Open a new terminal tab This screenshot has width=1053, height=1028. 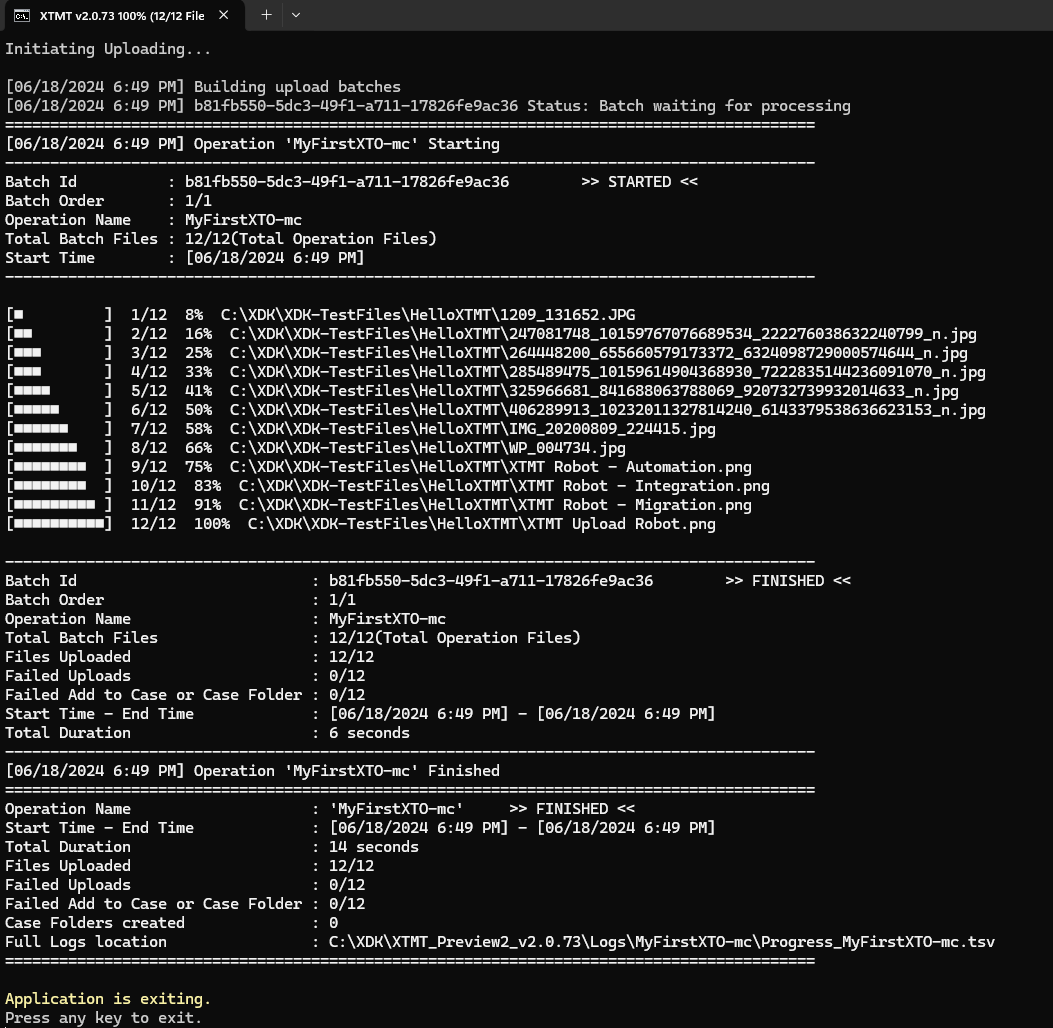pyautogui.click(x=266, y=15)
